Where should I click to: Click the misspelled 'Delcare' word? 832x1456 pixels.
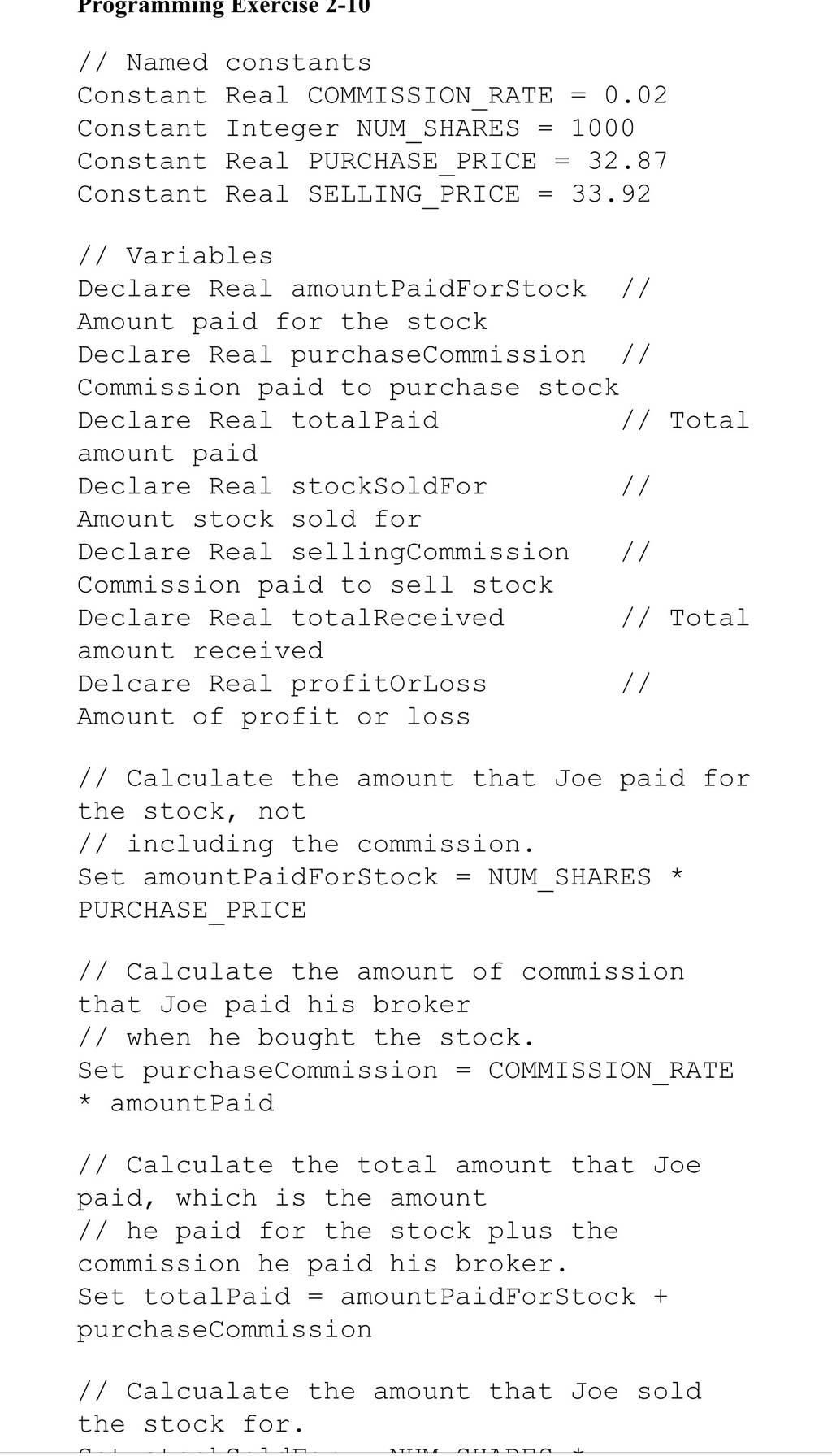(x=134, y=684)
